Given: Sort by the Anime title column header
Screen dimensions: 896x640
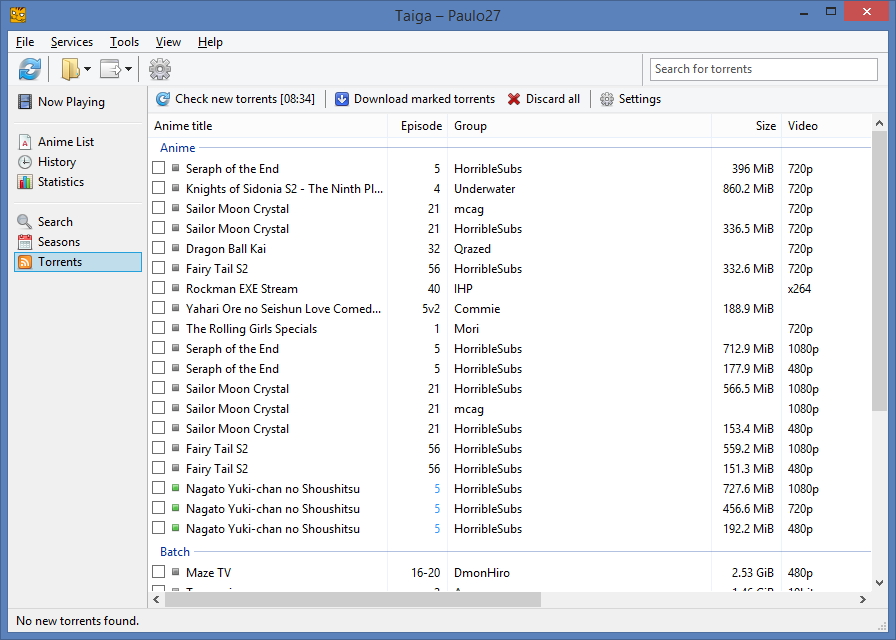Looking at the screenshot, I should 268,126.
